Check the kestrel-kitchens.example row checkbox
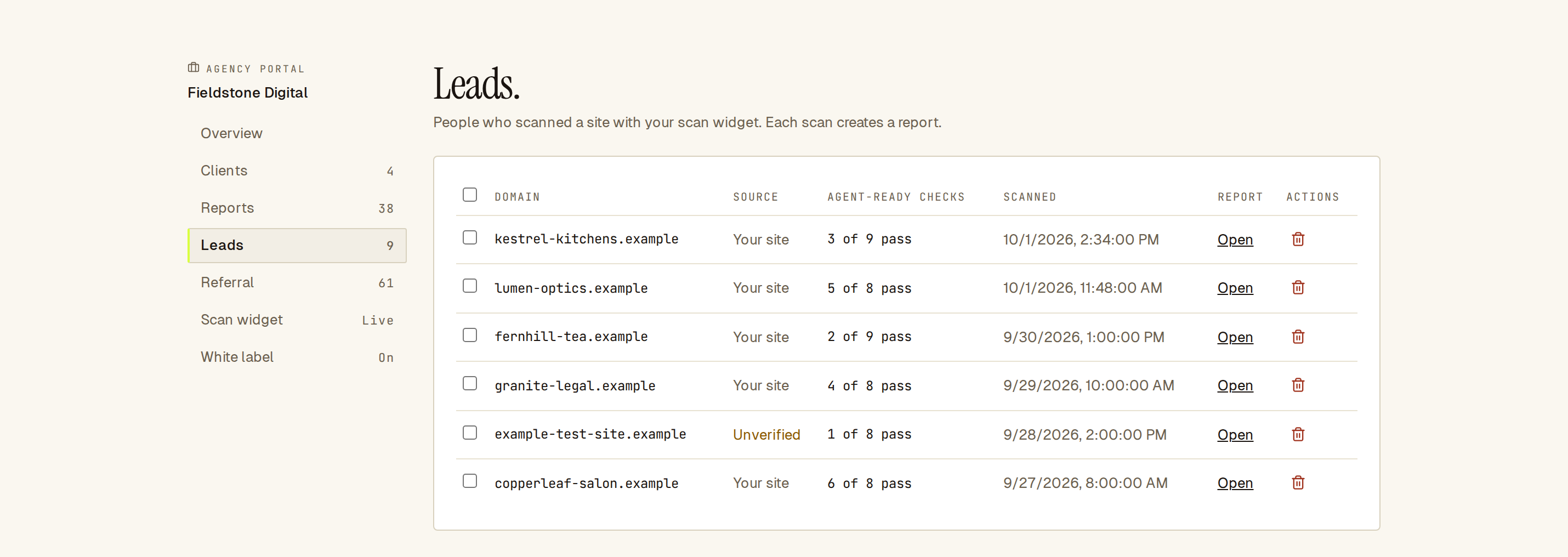 click(469, 237)
